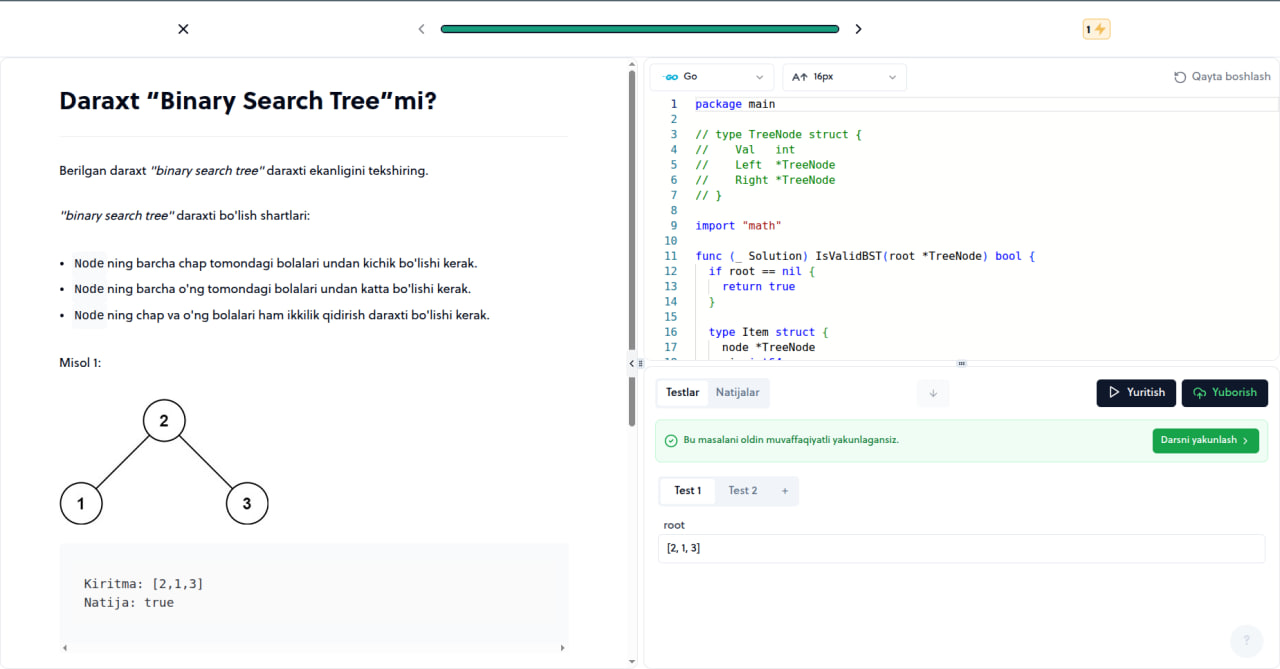Select the Test 2 tab

tap(743, 490)
